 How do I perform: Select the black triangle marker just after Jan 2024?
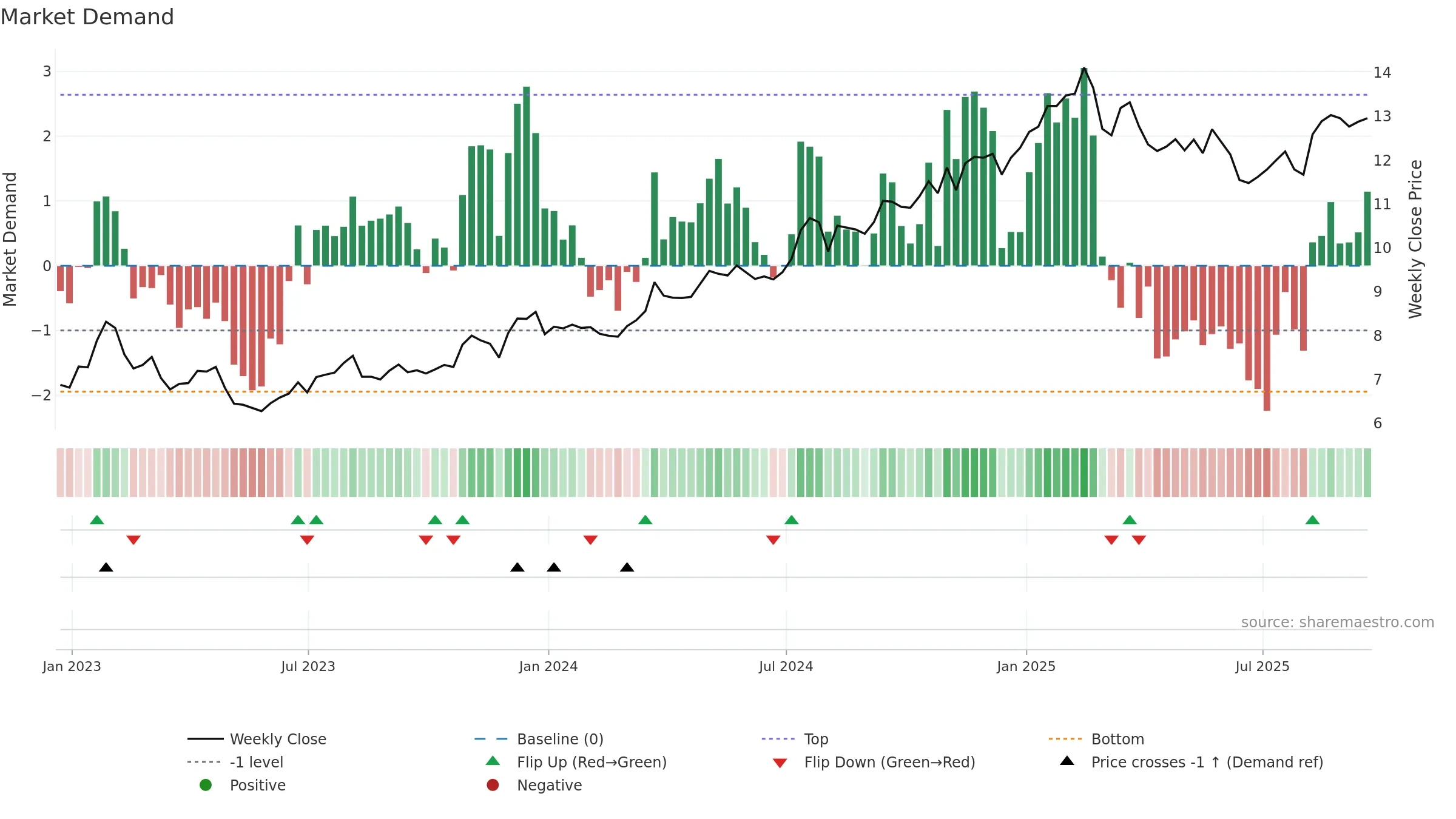pos(554,567)
